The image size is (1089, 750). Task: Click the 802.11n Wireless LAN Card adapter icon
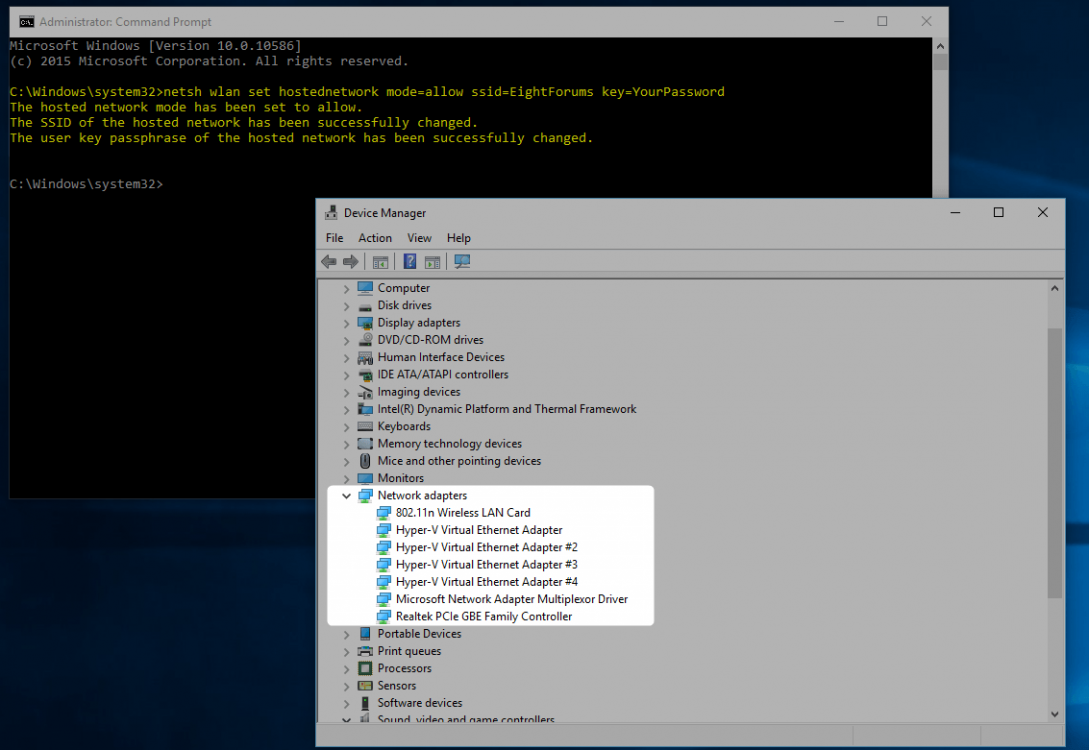click(383, 512)
